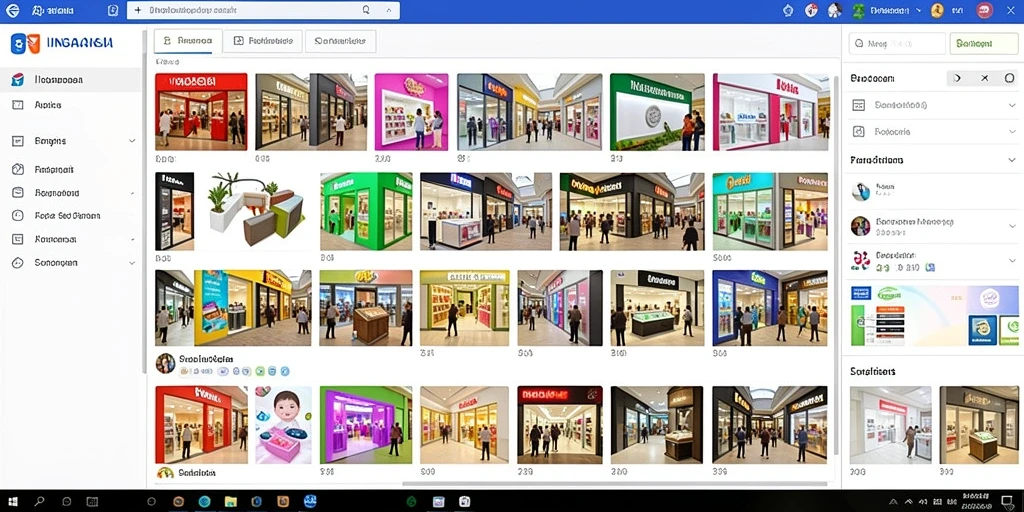Open the red storefront thumbnail in first row
Image resolution: width=1024 pixels, height=512 pixels.
pyautogui.click(x=201, y=112)
